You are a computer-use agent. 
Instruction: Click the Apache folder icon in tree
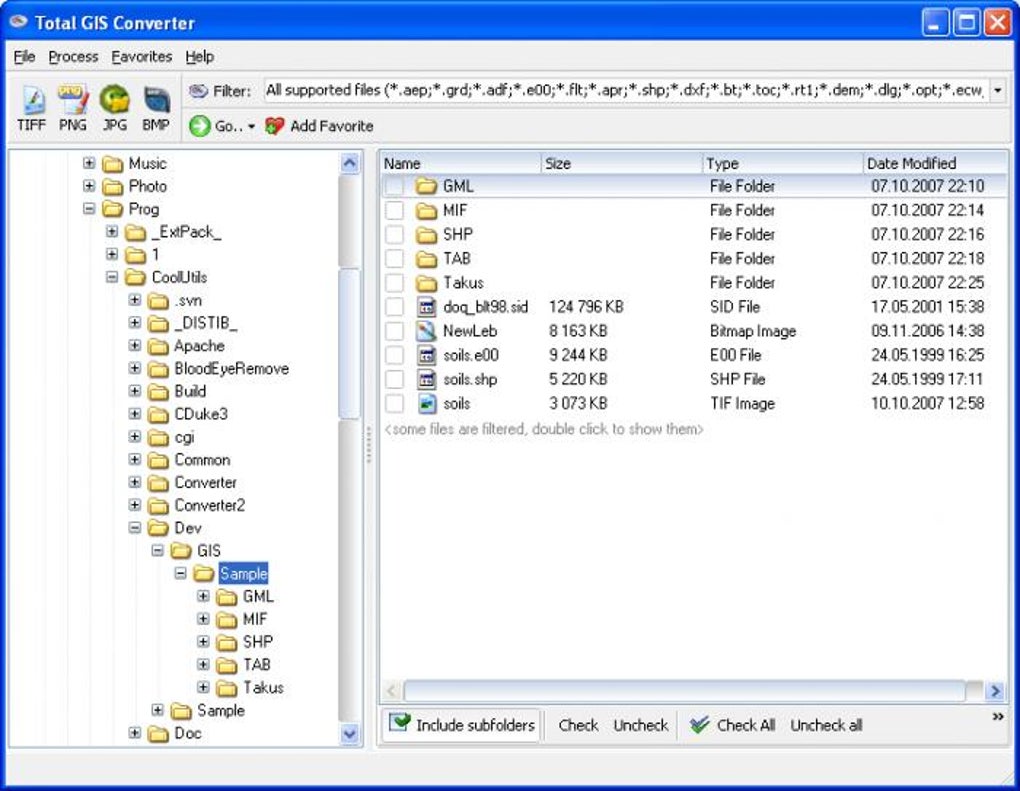pyautogui.click(x=158, y=346)
